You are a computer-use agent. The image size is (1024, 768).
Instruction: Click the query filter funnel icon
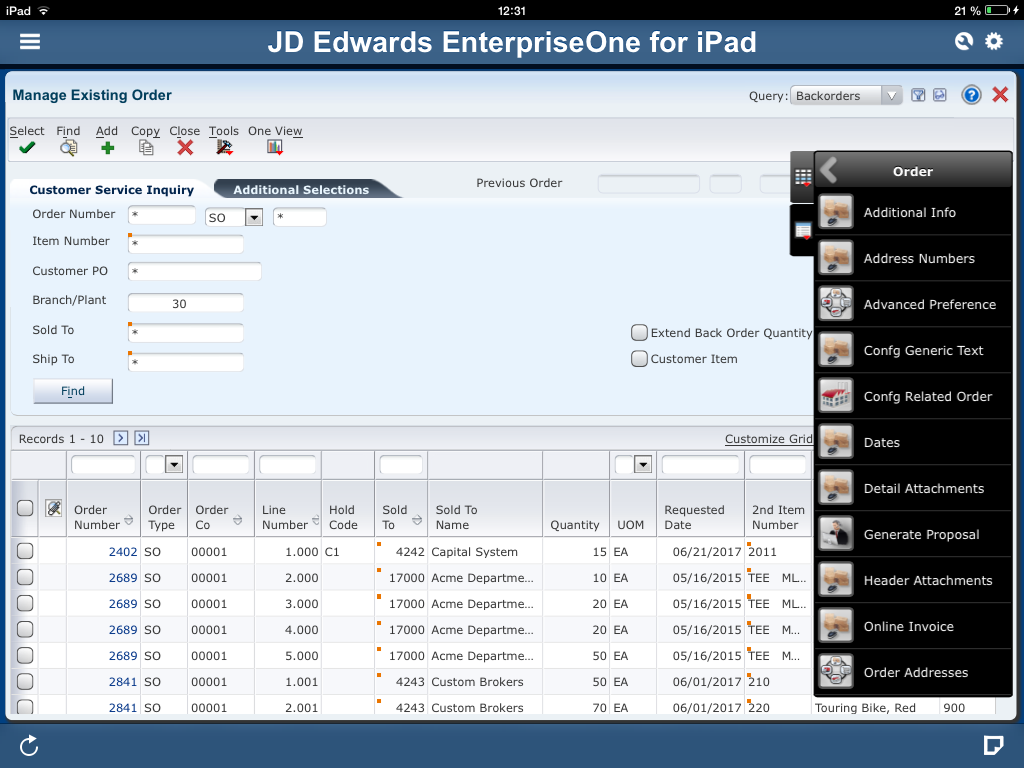[x=917, y=94]
